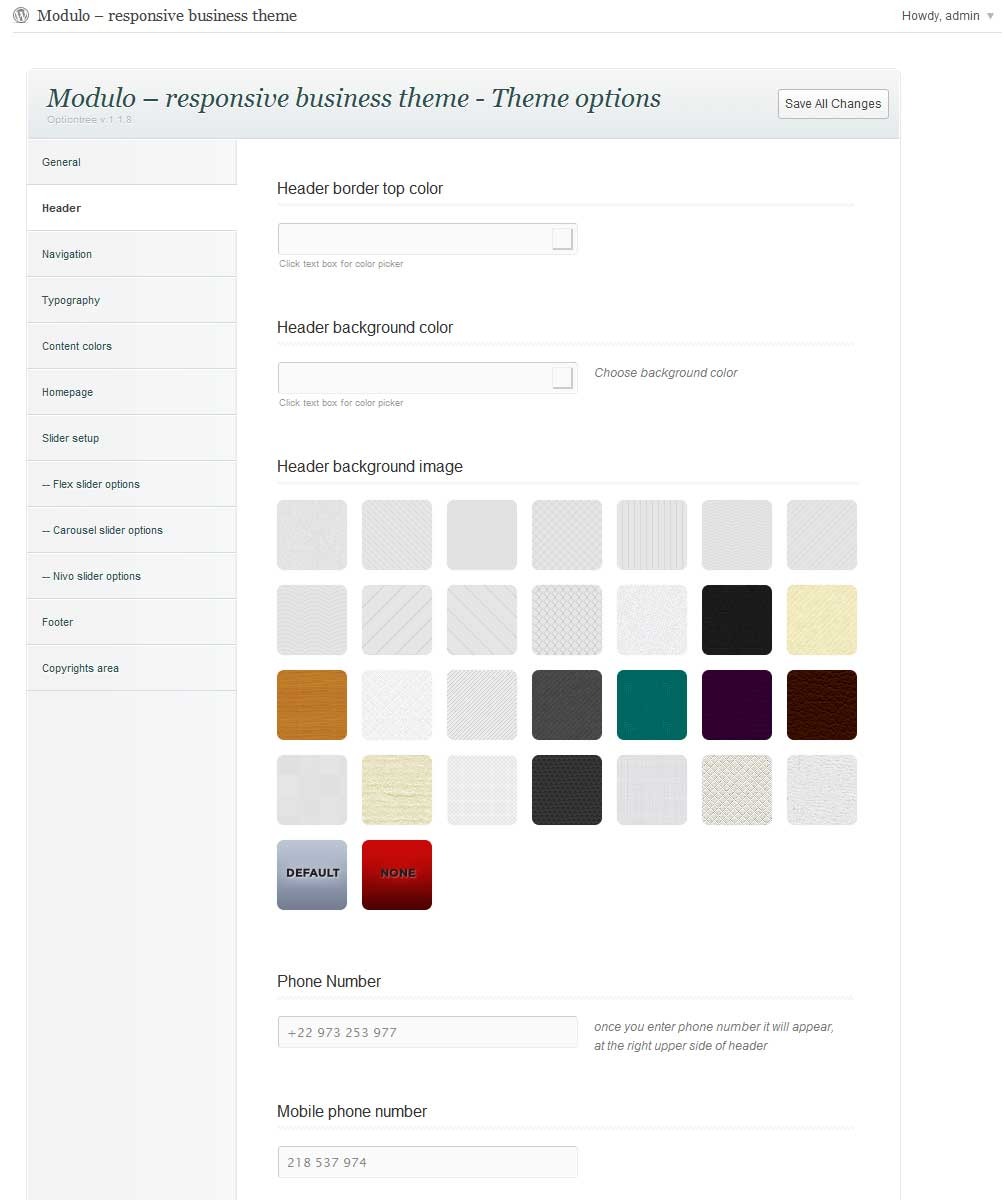This screenshot has width=1004, height=1200.
Task: Click the 'Header background image' heading
Action: point(370,466)
